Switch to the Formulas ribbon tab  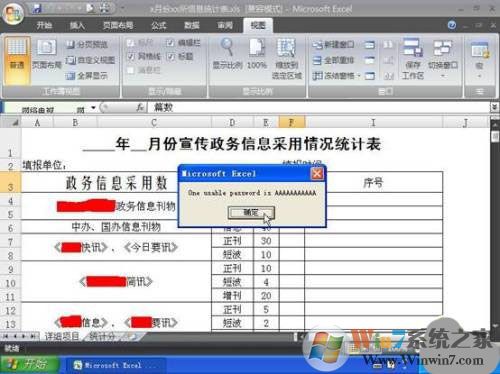pyautogui.click(x=159, y=25)
